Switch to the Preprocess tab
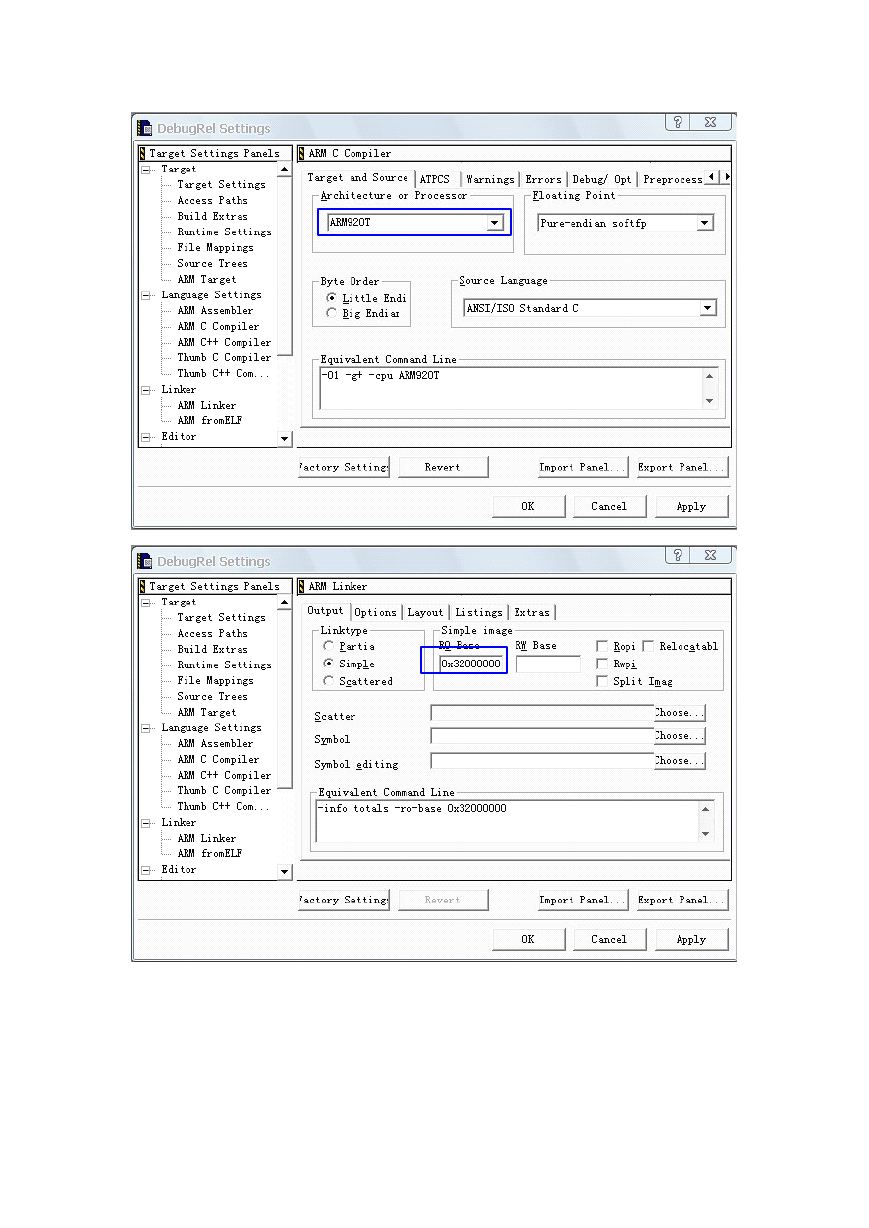 [672, 179]
